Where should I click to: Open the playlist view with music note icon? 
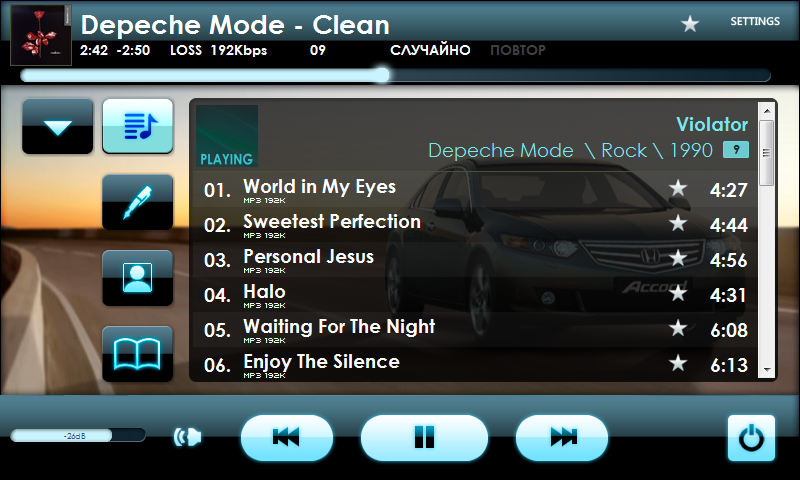(x=138, y=126)
